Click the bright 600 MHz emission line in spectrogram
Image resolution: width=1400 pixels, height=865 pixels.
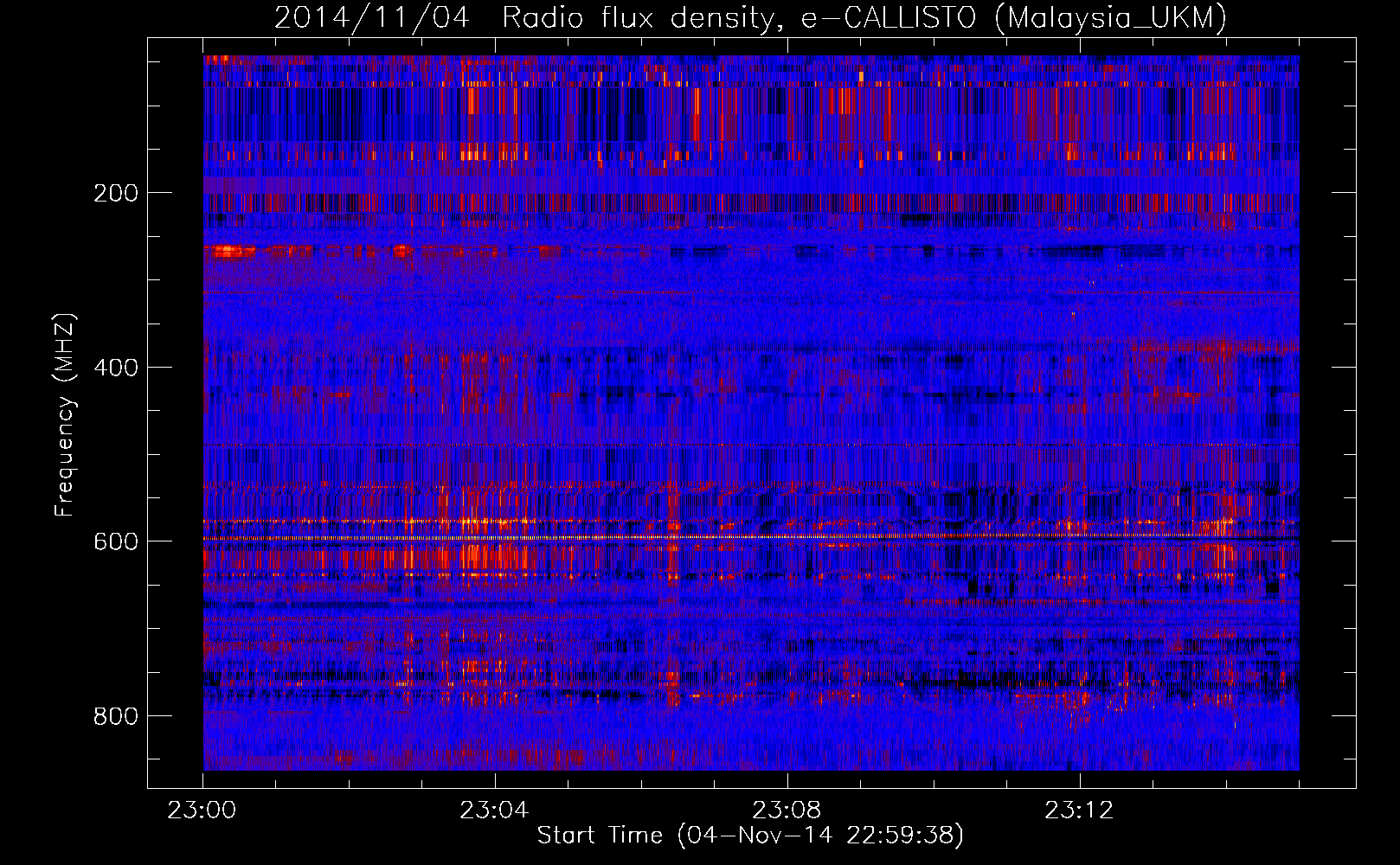[751, 538]
